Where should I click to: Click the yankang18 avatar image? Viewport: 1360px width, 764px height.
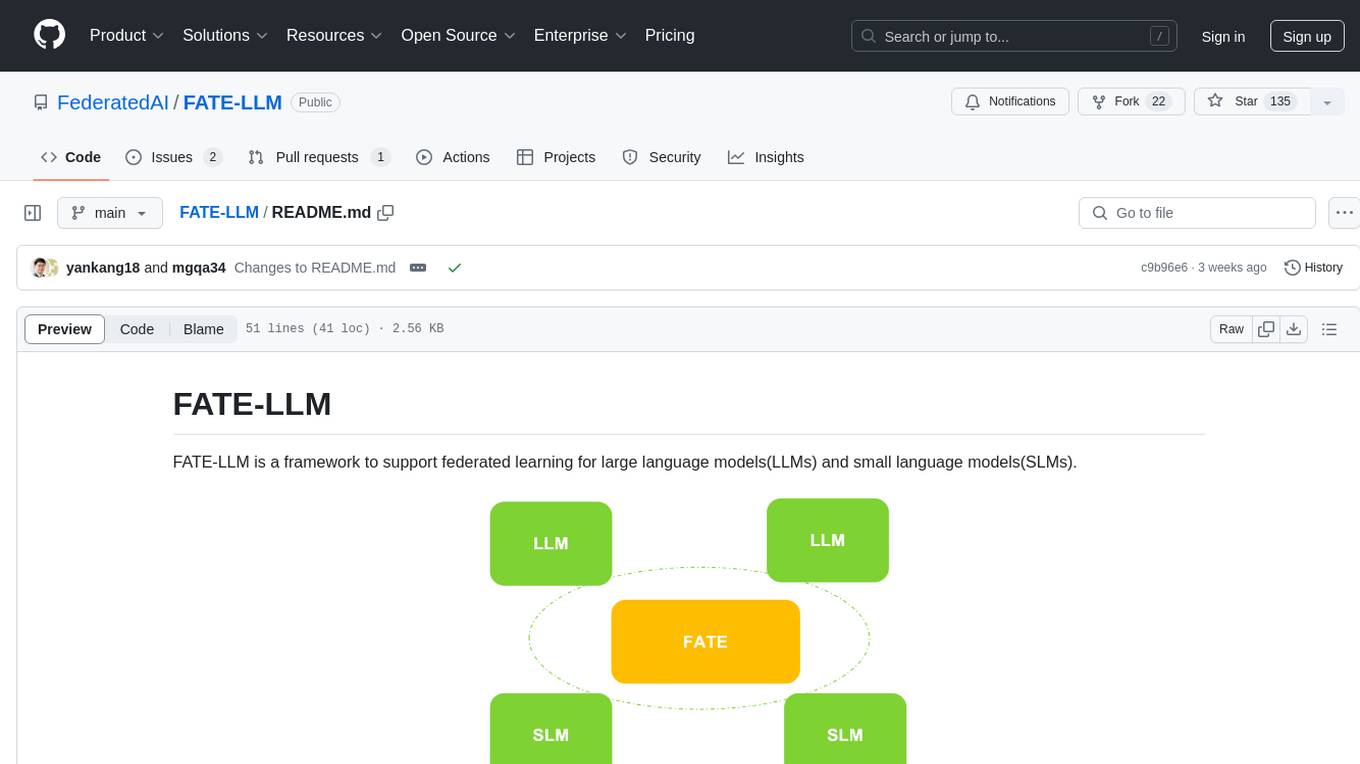(x=40, y=268)
